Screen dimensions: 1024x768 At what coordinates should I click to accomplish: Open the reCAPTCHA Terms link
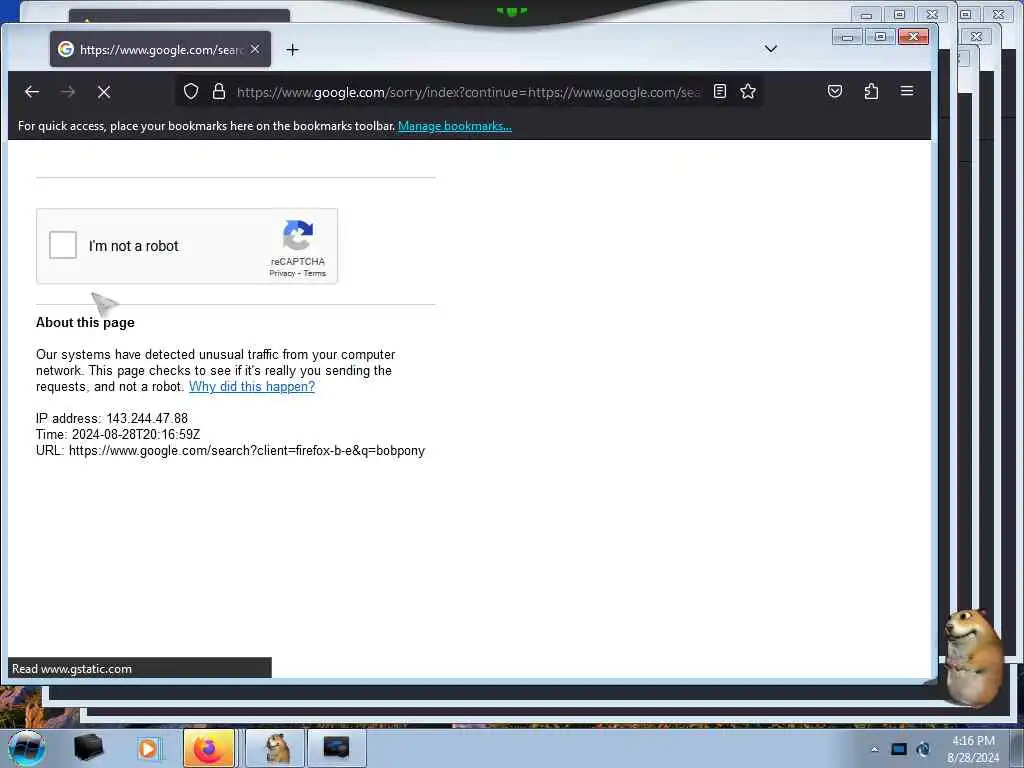(315, 273)
